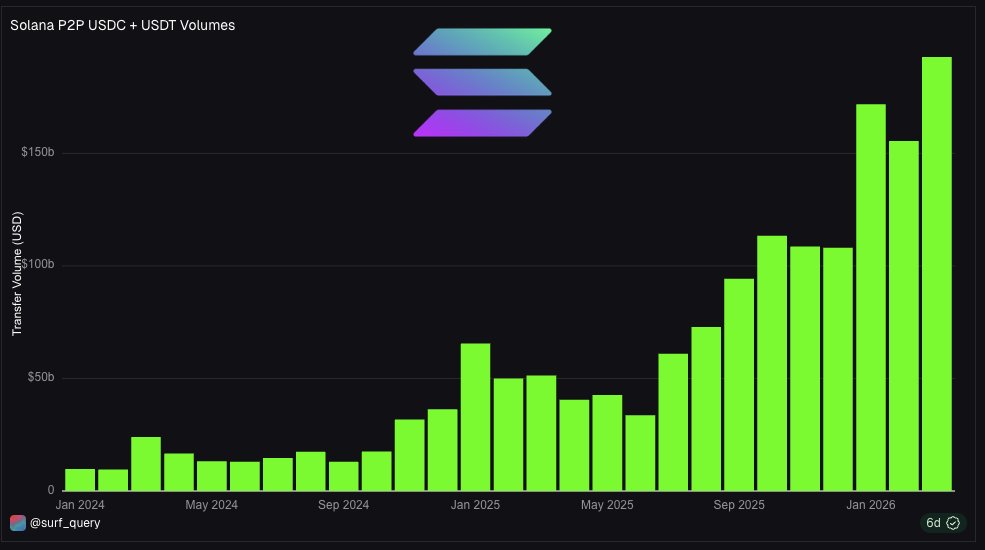Click the Solana P2P USDC + USDT Volumes title
The width and height of the screenshot is (985, 550).
122,25
